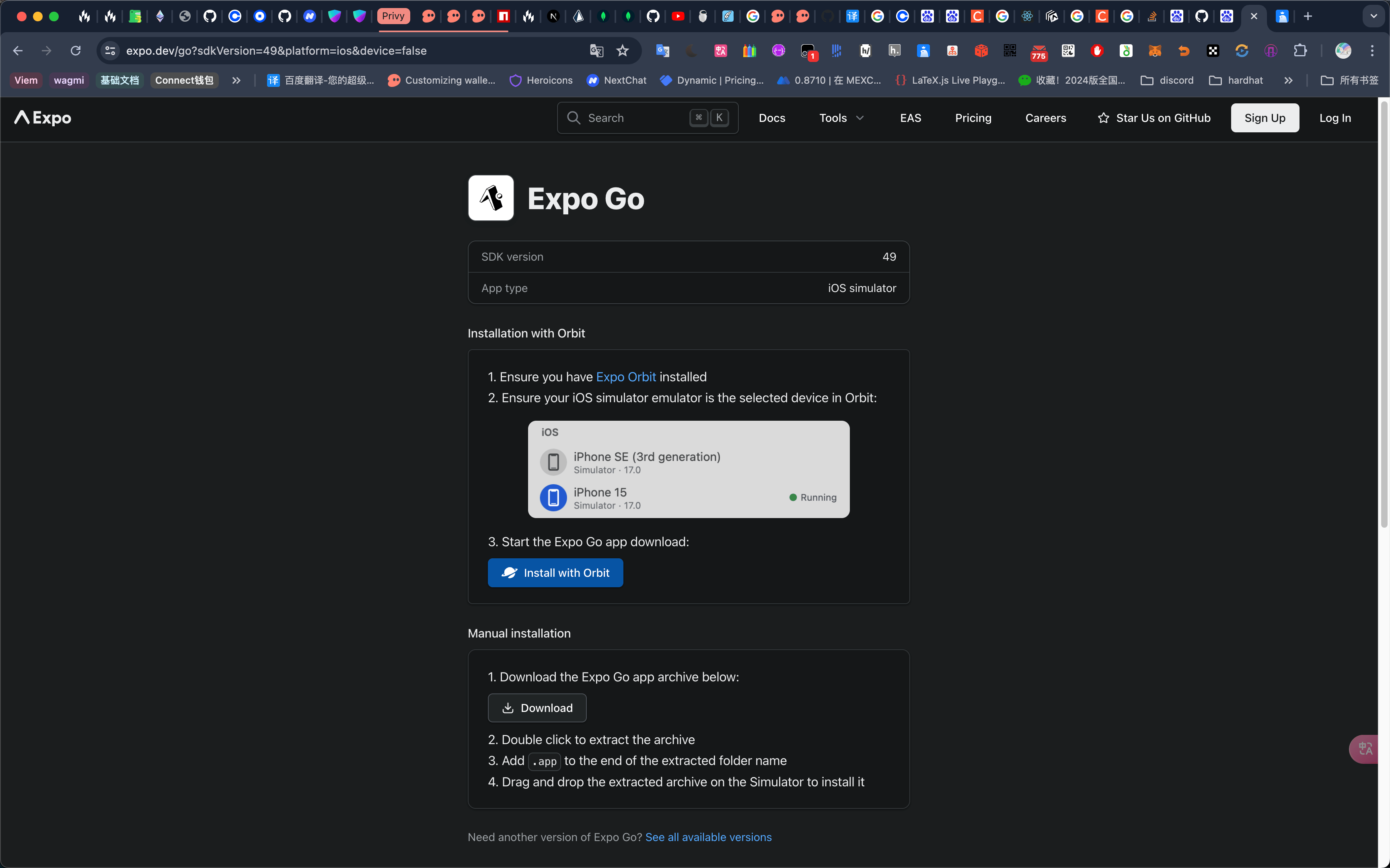Open the LaTeX.js Live Playground bookmark
1390x868 pixels.
click(x=950, y=80)
